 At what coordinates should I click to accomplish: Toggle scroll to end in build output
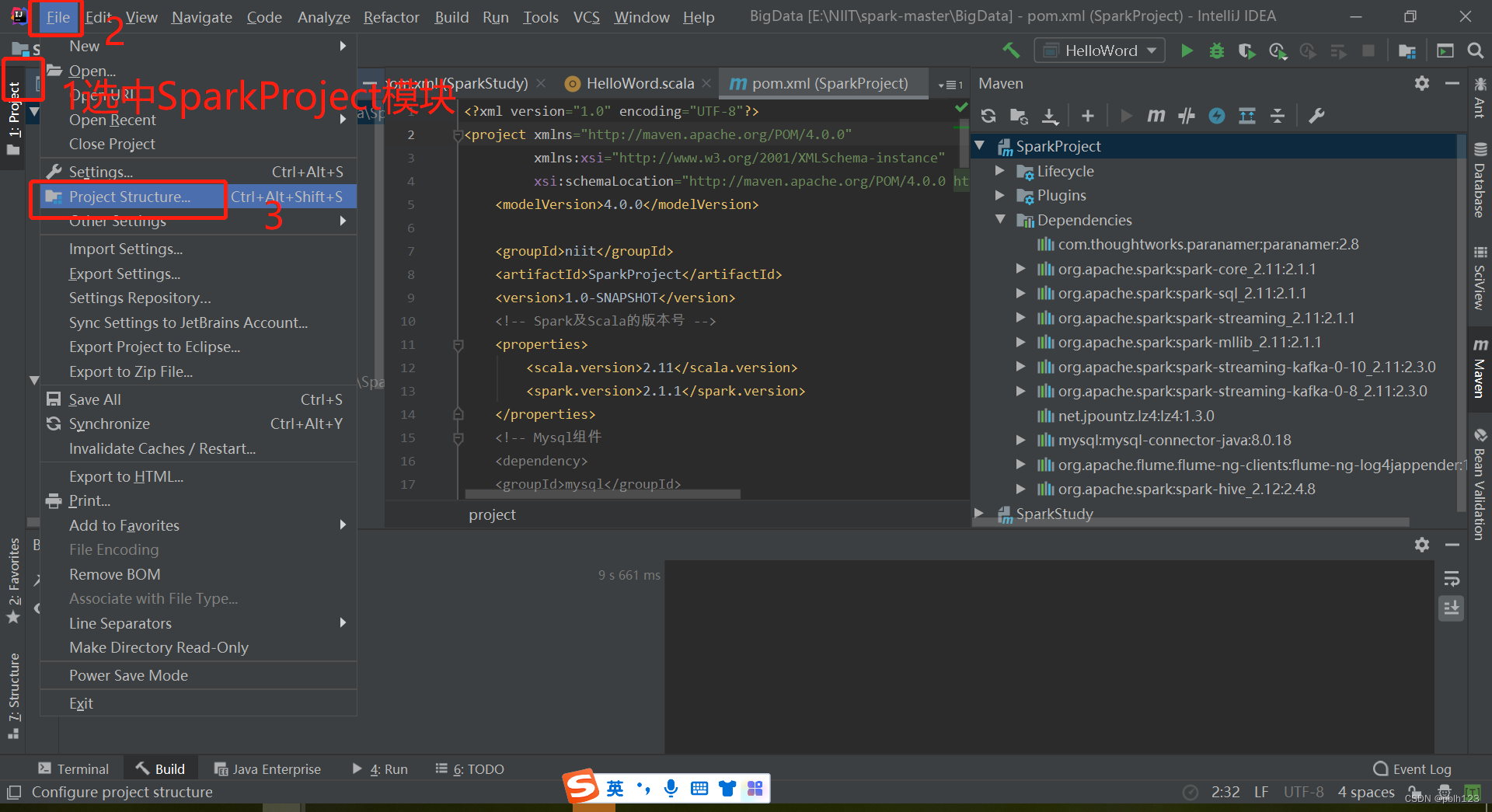[x=1452, y=608]
